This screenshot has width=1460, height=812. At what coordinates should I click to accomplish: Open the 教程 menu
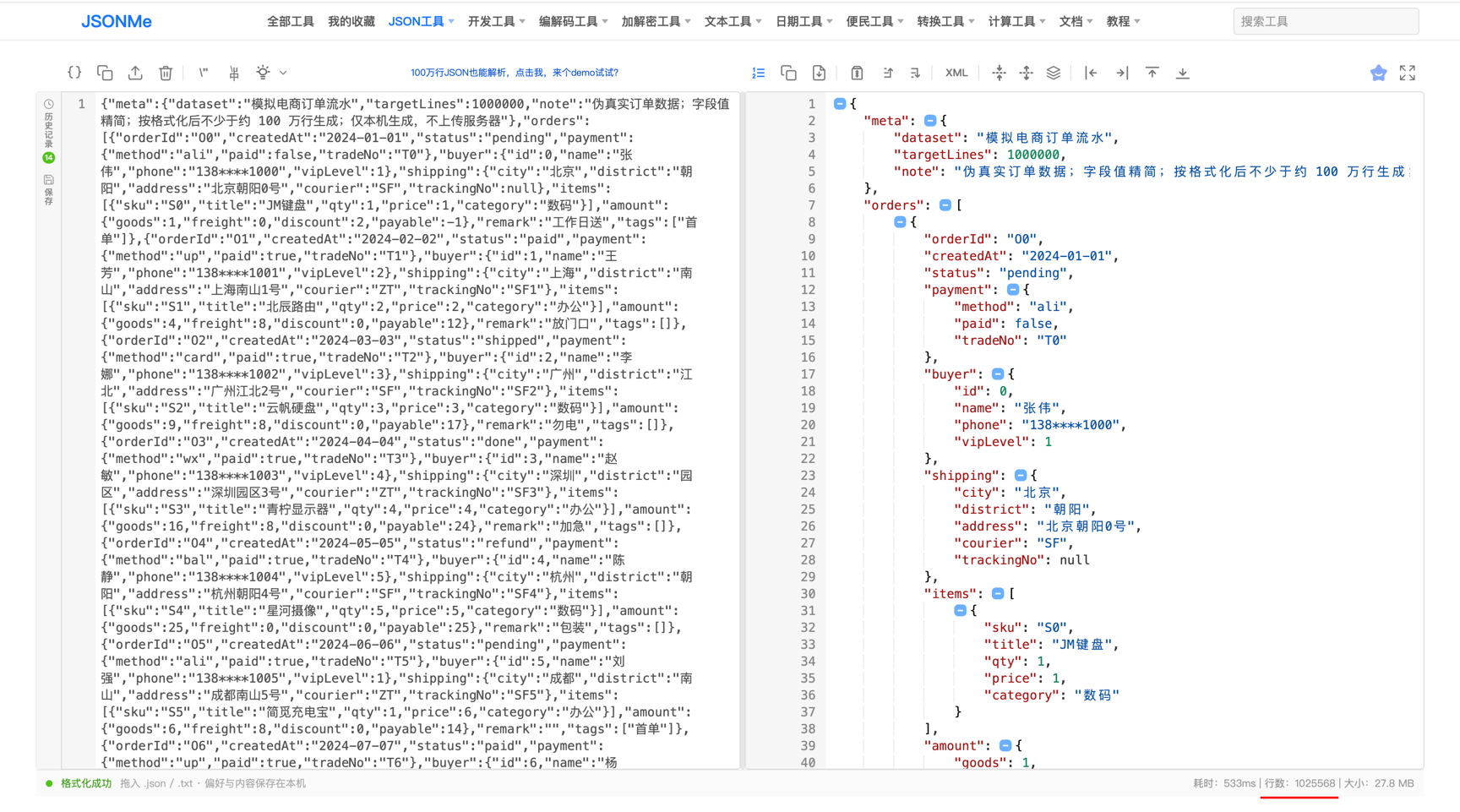point(1124,21)
